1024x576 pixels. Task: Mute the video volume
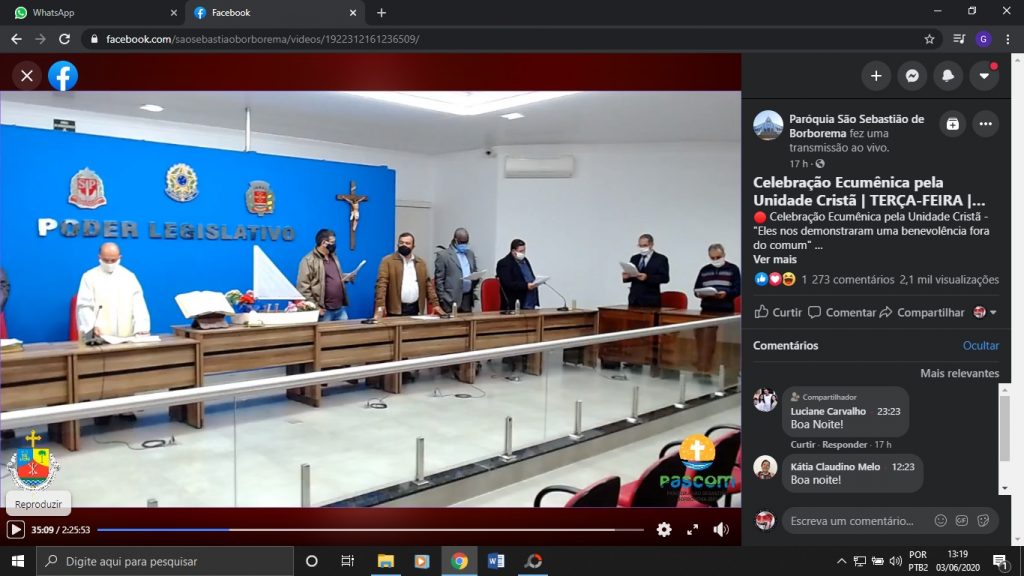point(721,530)
